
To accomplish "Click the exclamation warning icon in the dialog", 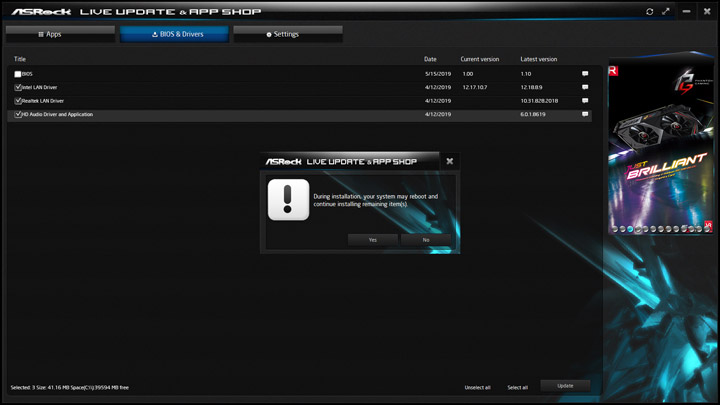I will [x=288, y=200].
